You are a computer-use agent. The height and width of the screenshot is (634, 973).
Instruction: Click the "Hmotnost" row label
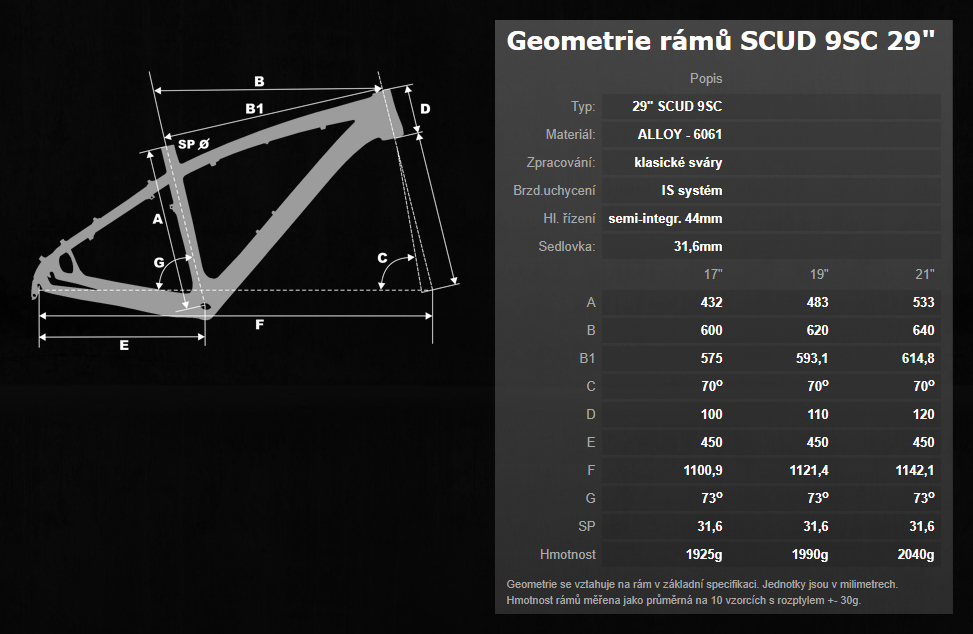tap(567, 555)
